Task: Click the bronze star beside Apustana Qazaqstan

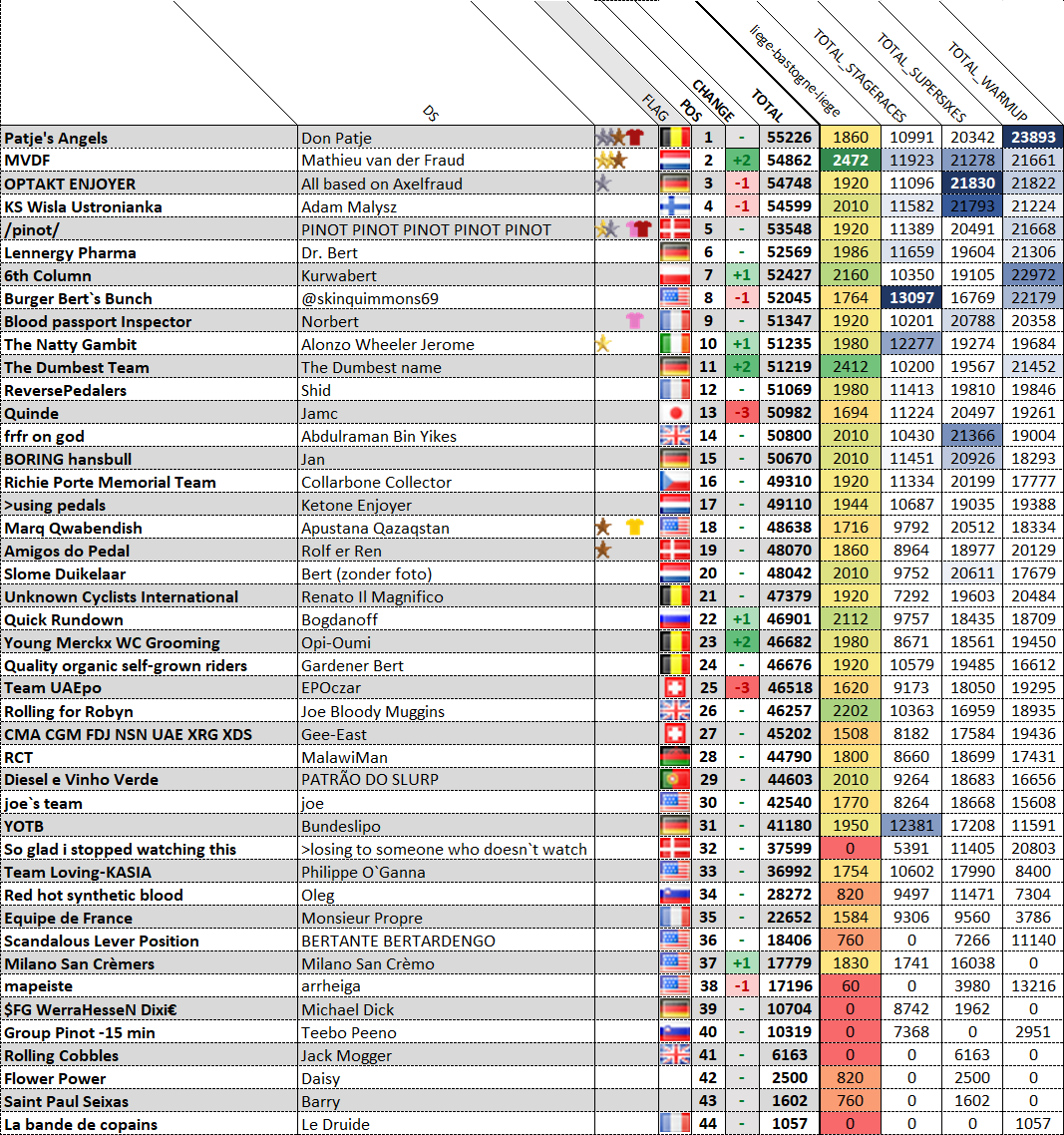Action: 603,527
